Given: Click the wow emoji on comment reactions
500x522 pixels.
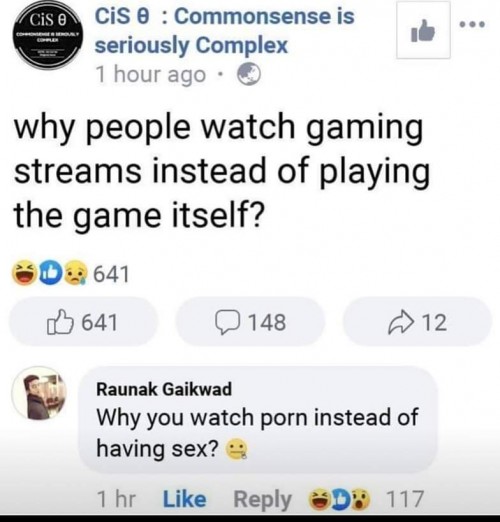Looking at the screenshot, I should click(362, 500).
